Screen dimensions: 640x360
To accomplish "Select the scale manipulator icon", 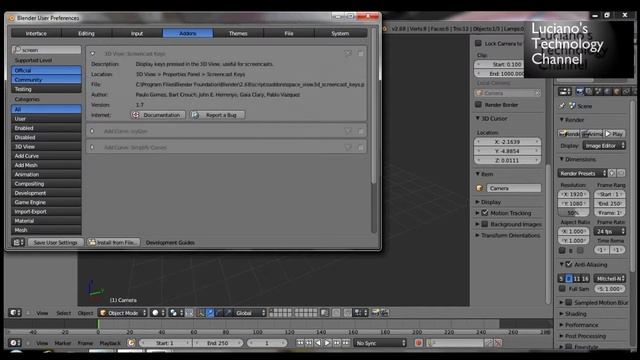I will (228, 313).
